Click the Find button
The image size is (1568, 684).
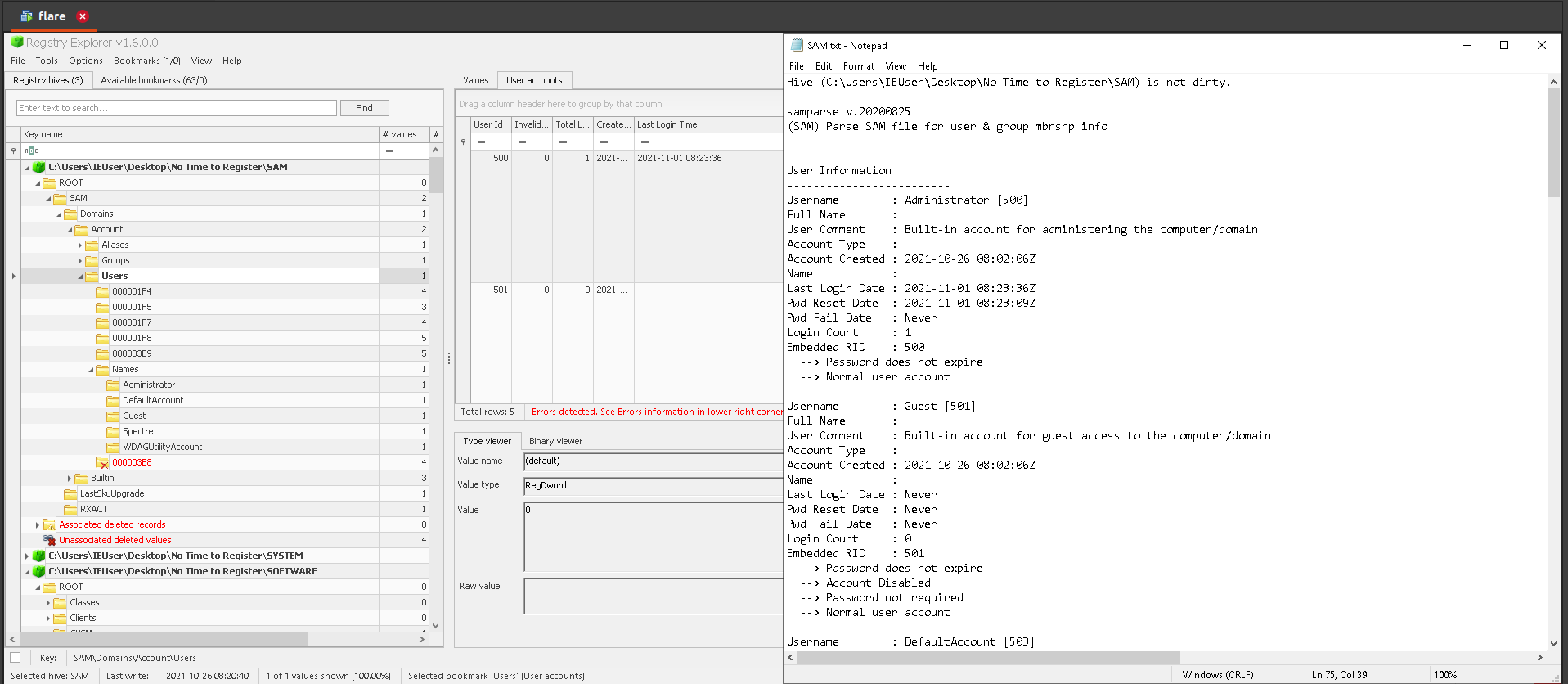[365, 108]
